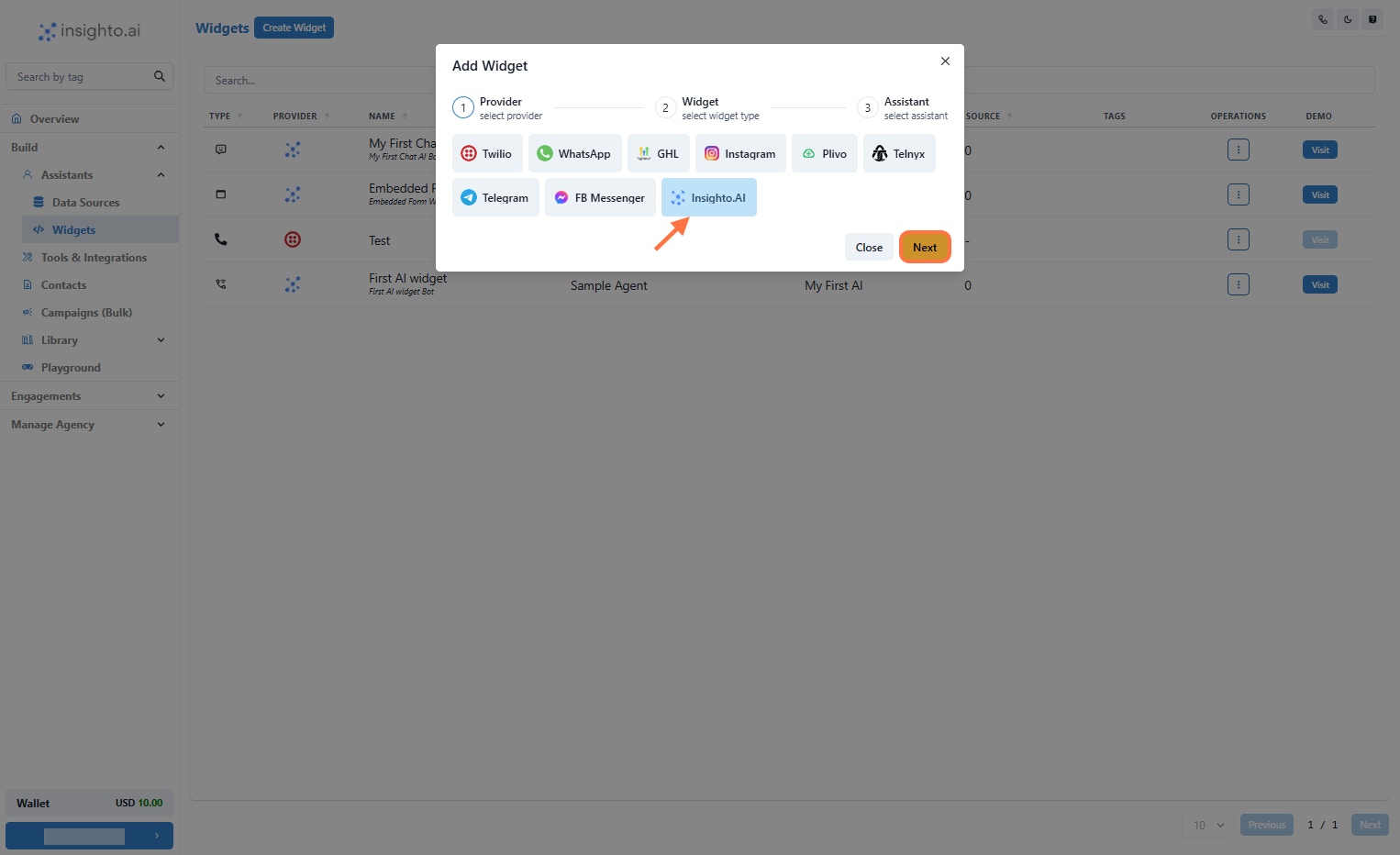Pick Instagram as the provider

(740, 153)
